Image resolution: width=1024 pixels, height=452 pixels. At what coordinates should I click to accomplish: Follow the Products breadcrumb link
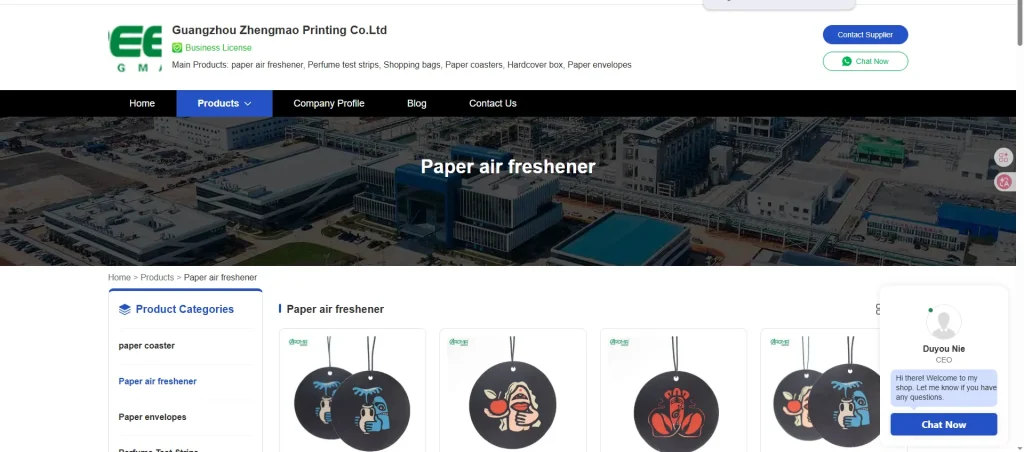157,278
